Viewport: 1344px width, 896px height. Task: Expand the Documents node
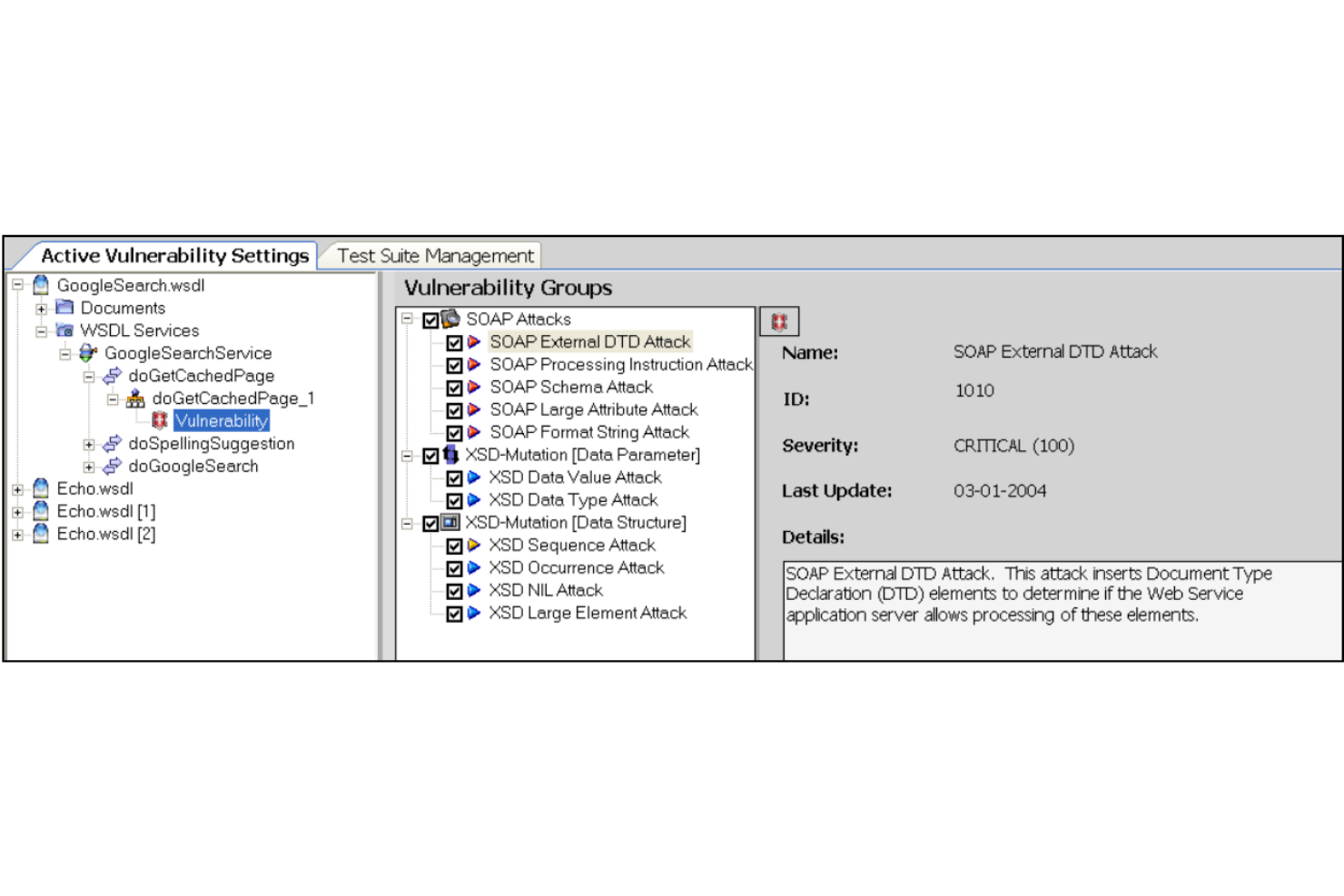[x=41, y=309]
